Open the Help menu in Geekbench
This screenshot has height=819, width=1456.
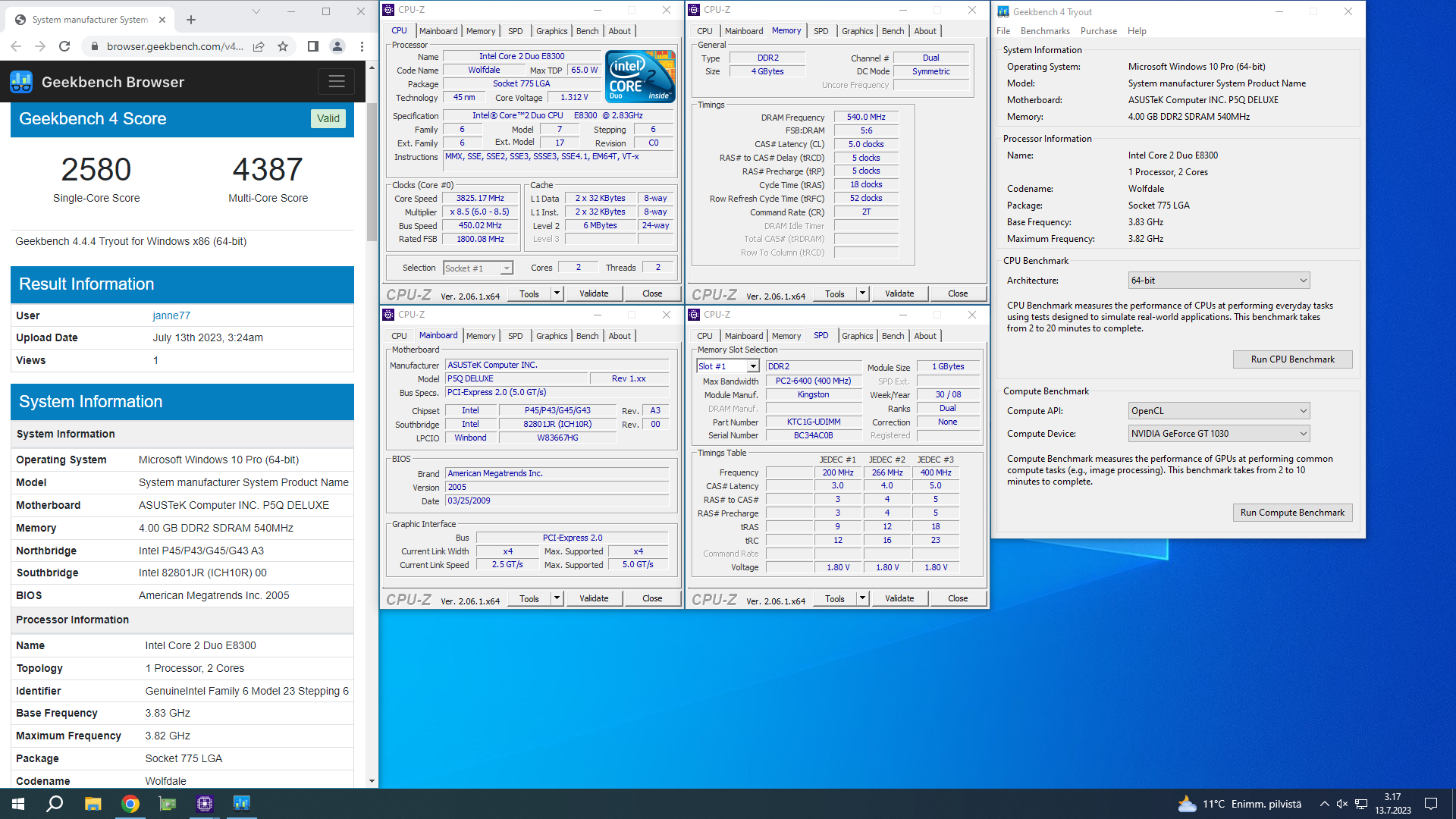(x=1137, y=31)
